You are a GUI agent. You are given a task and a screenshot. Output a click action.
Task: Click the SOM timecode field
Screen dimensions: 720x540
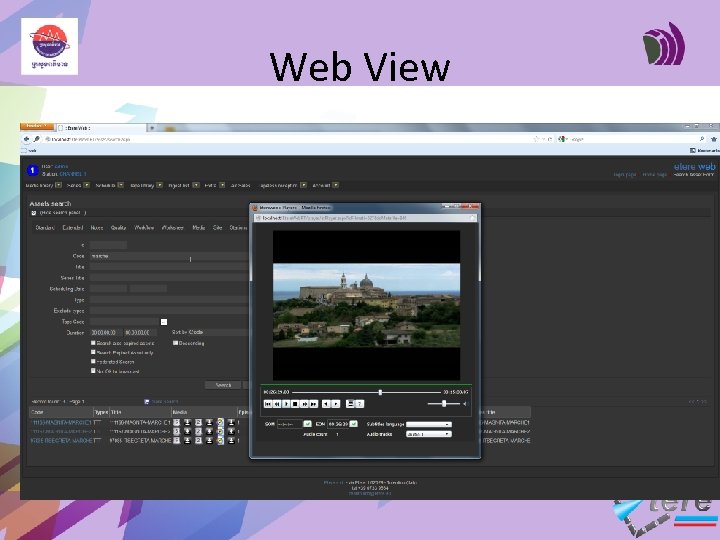point(289,424)
